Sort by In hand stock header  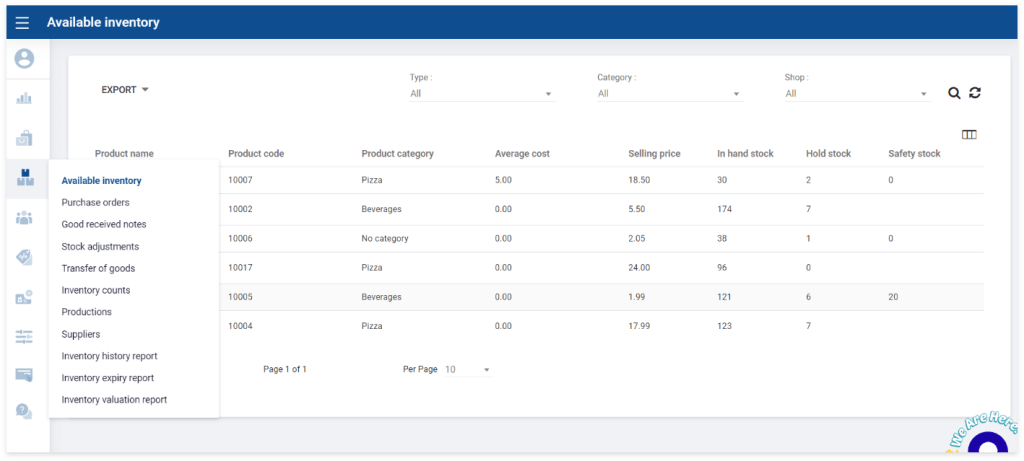point(745,154)
